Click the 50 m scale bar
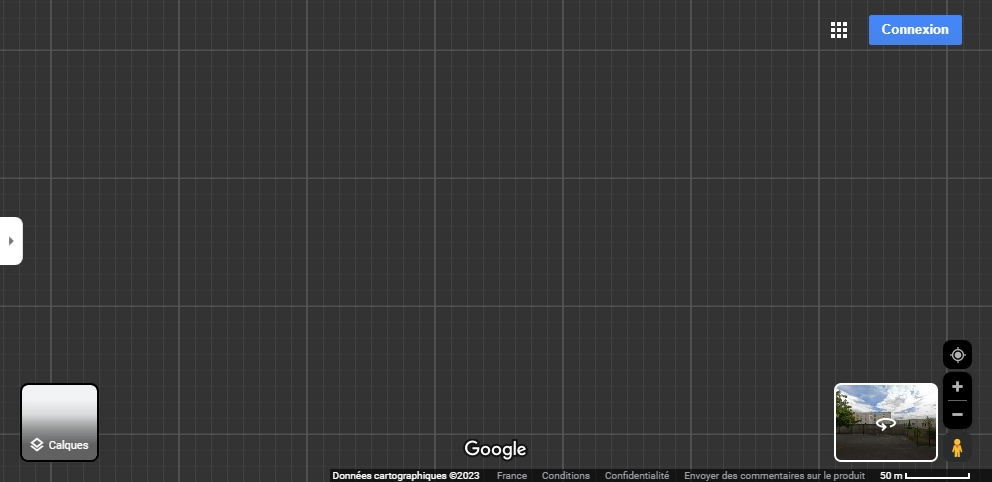The height and width of the screenshot is (482, 992). [x=925, y=476]
